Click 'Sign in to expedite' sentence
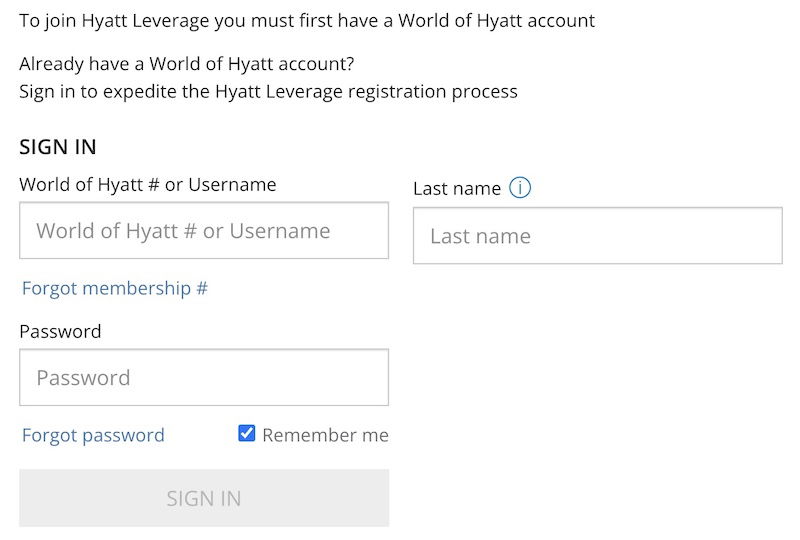This screenshot has height=540, width=800. point(268,92)
